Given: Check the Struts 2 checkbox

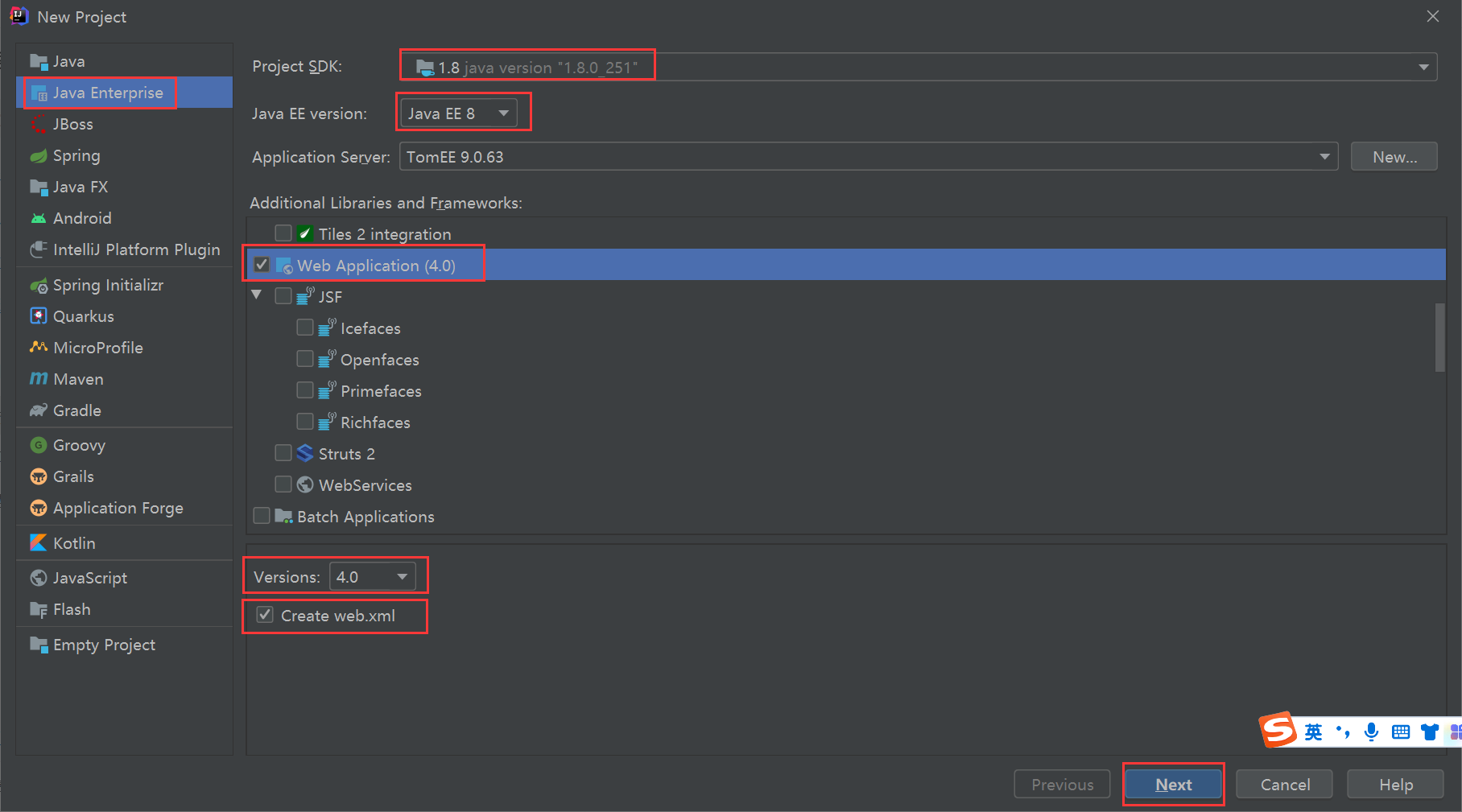Looking at the screenshot, I should [283, 453].
